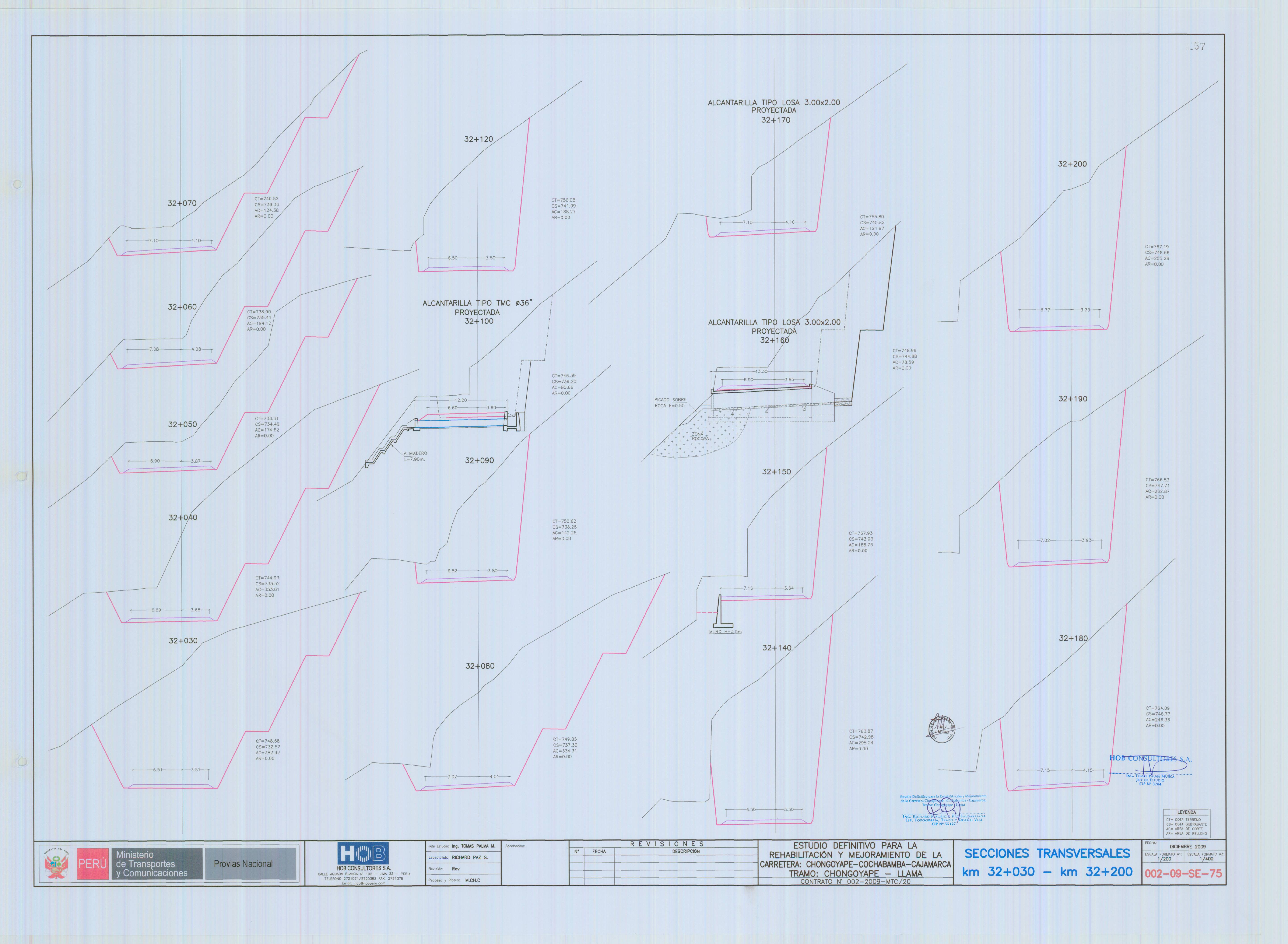Viewport: 1288px width, 944px height.
Task: Click the HOB Consultores logo
Action: pyautogui.click(x=363, y=854)
